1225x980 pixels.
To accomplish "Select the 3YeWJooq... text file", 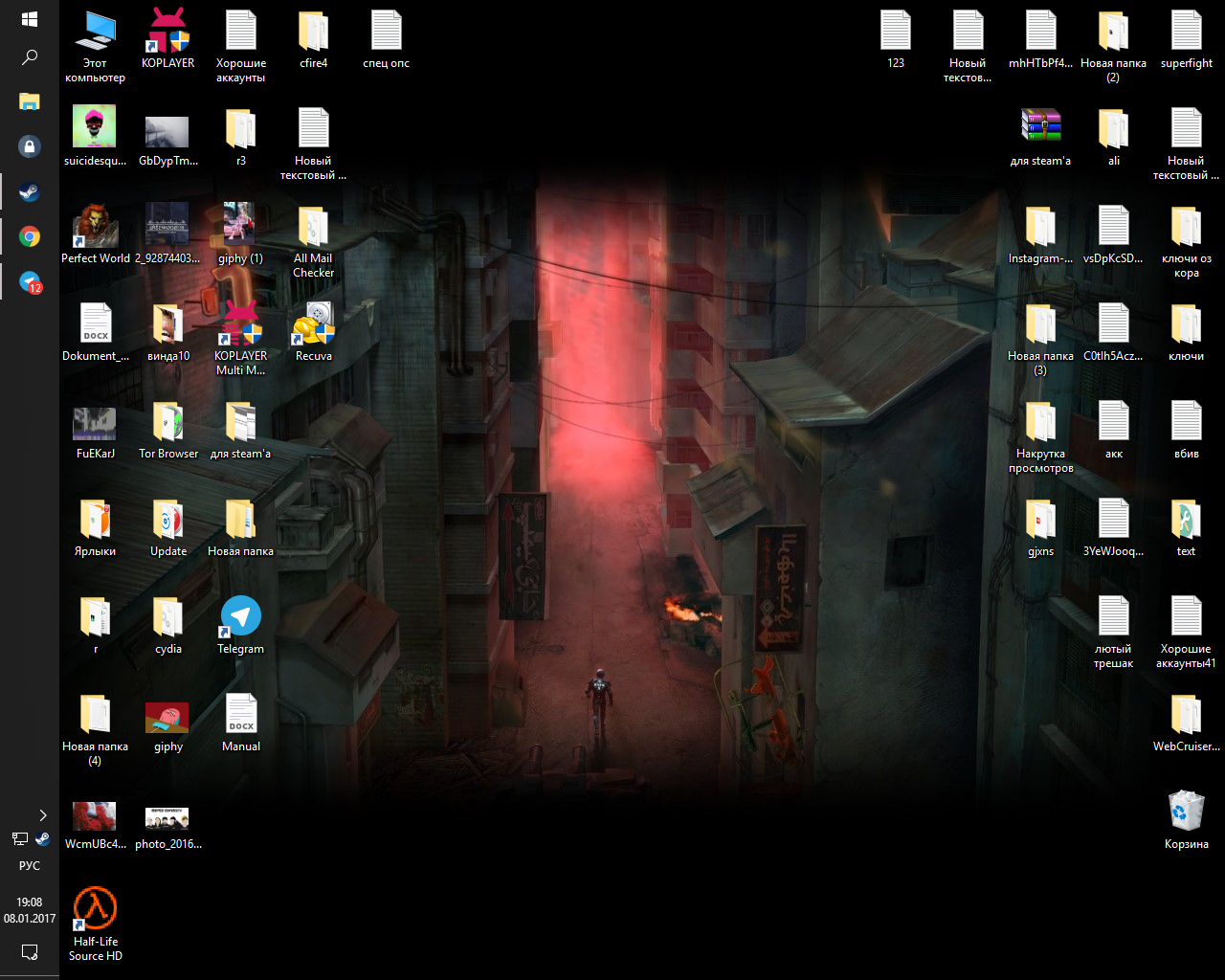I will pos(1113,527).
